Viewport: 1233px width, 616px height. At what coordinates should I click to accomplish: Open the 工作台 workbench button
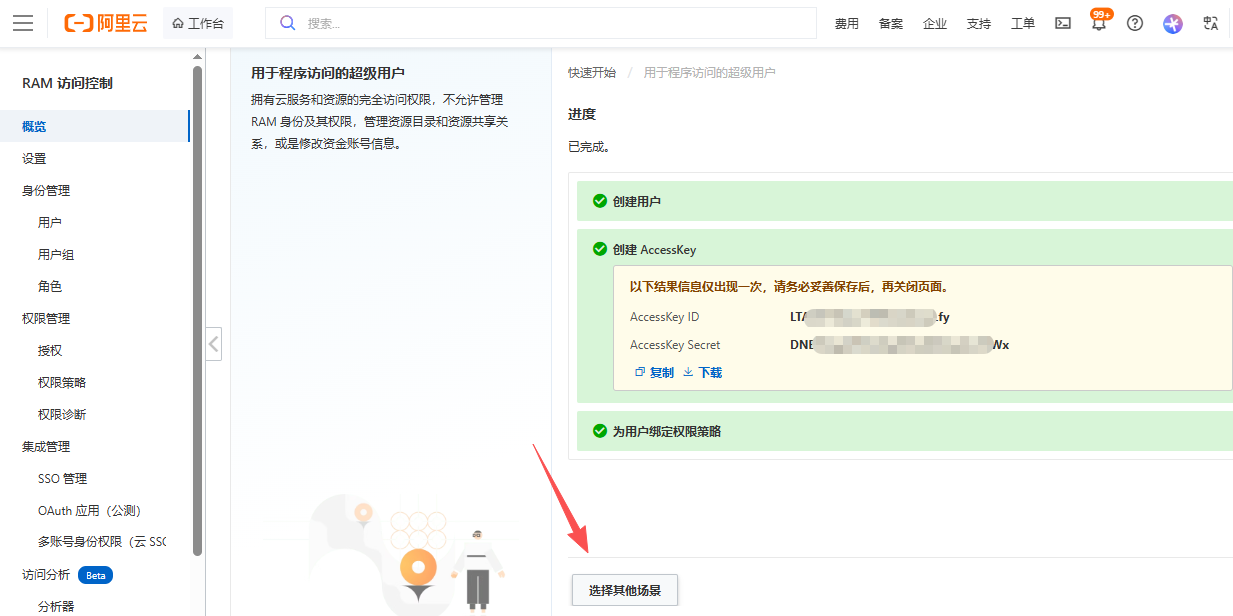pos(198,23)
